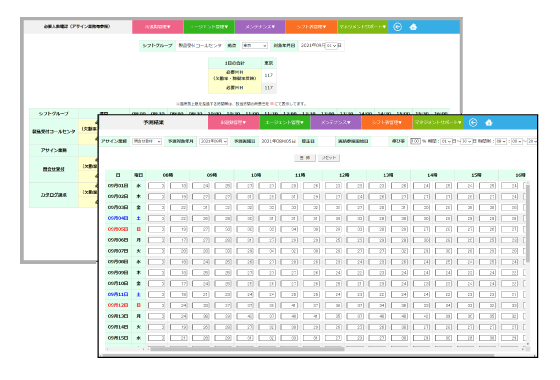
Task: Click the アサイン業務 row label in rear window table
Action: pos(54,150)
